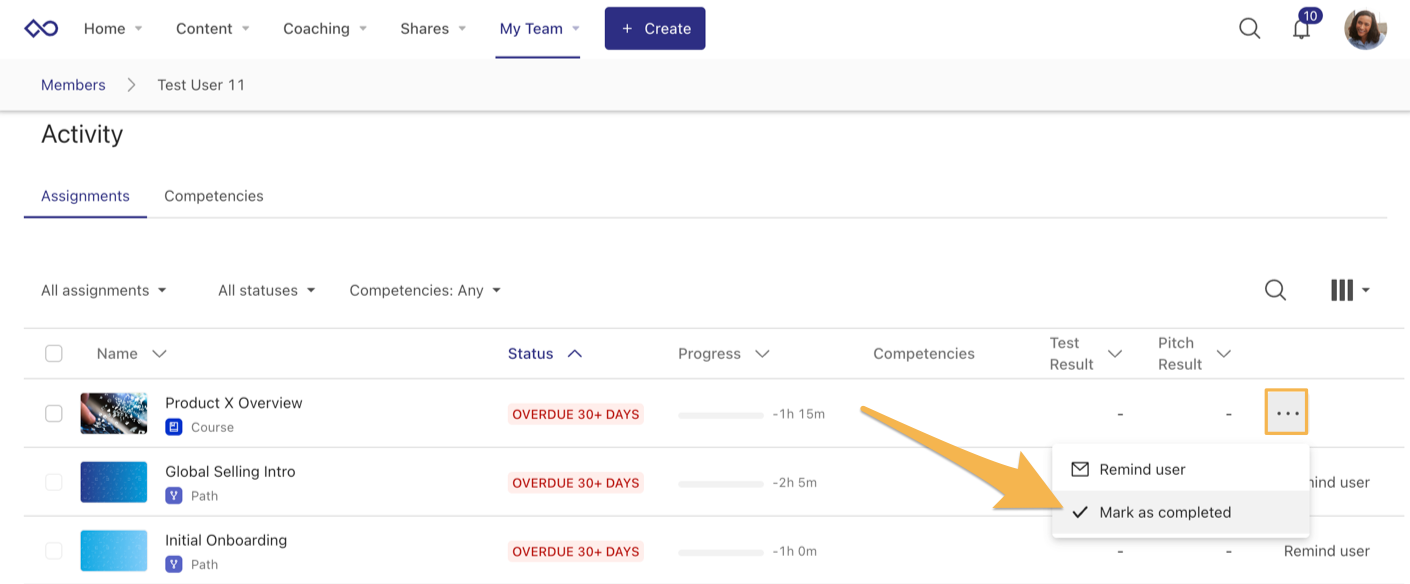Click the Global Selling Intro progress bar
Viewport: 1410px width, 584px height.
(x=721, y=483)
